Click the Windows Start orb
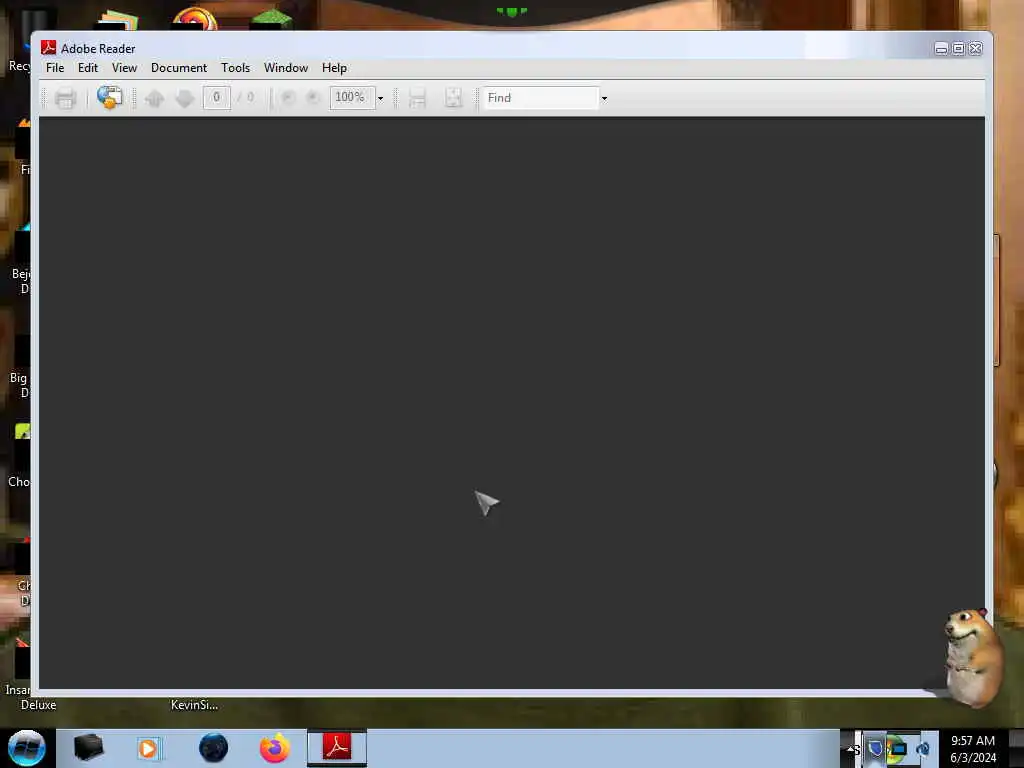Viewport: 1024px width, 768px height. [x=27, y=748]
